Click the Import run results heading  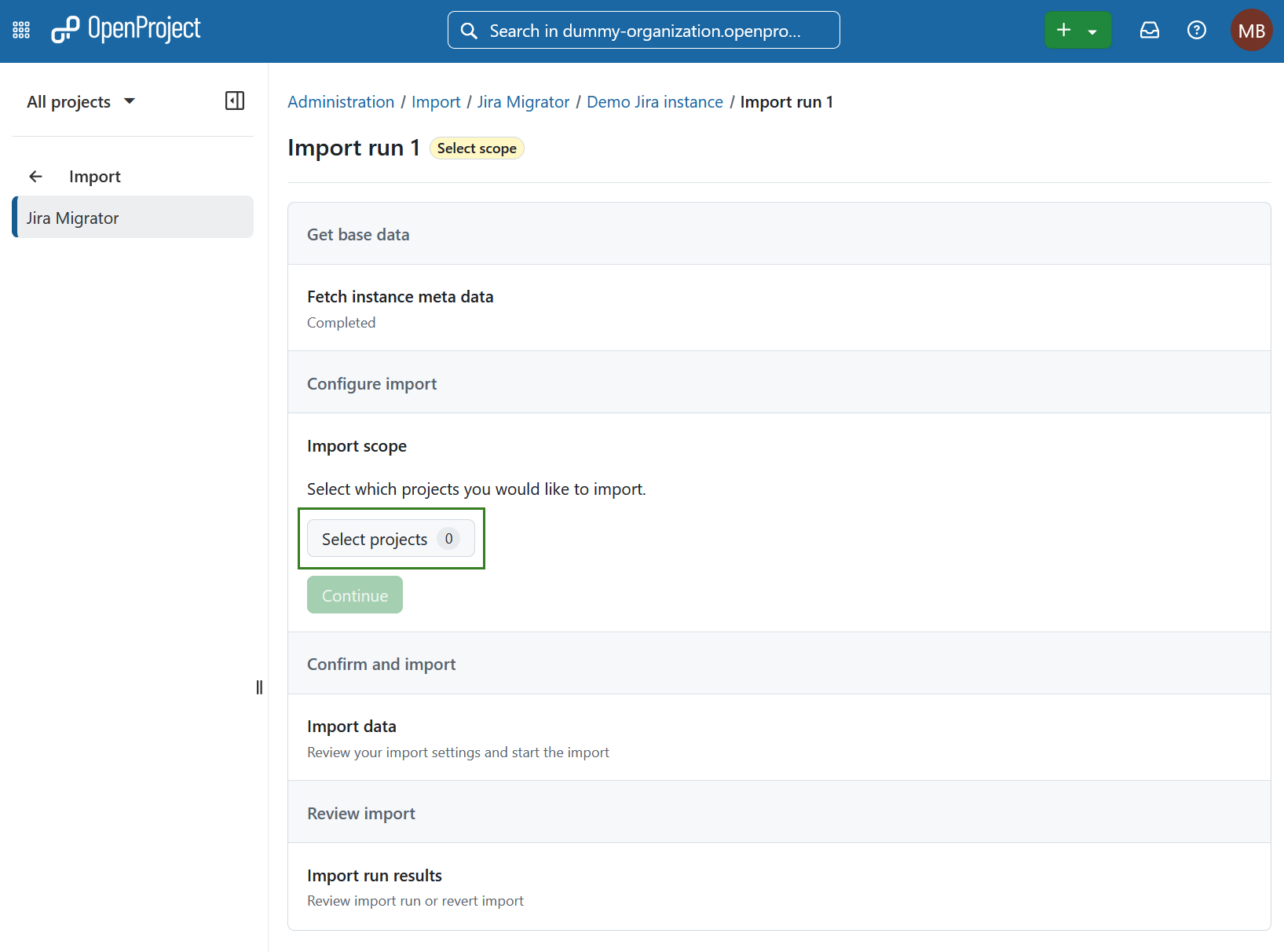coord(374,876)
